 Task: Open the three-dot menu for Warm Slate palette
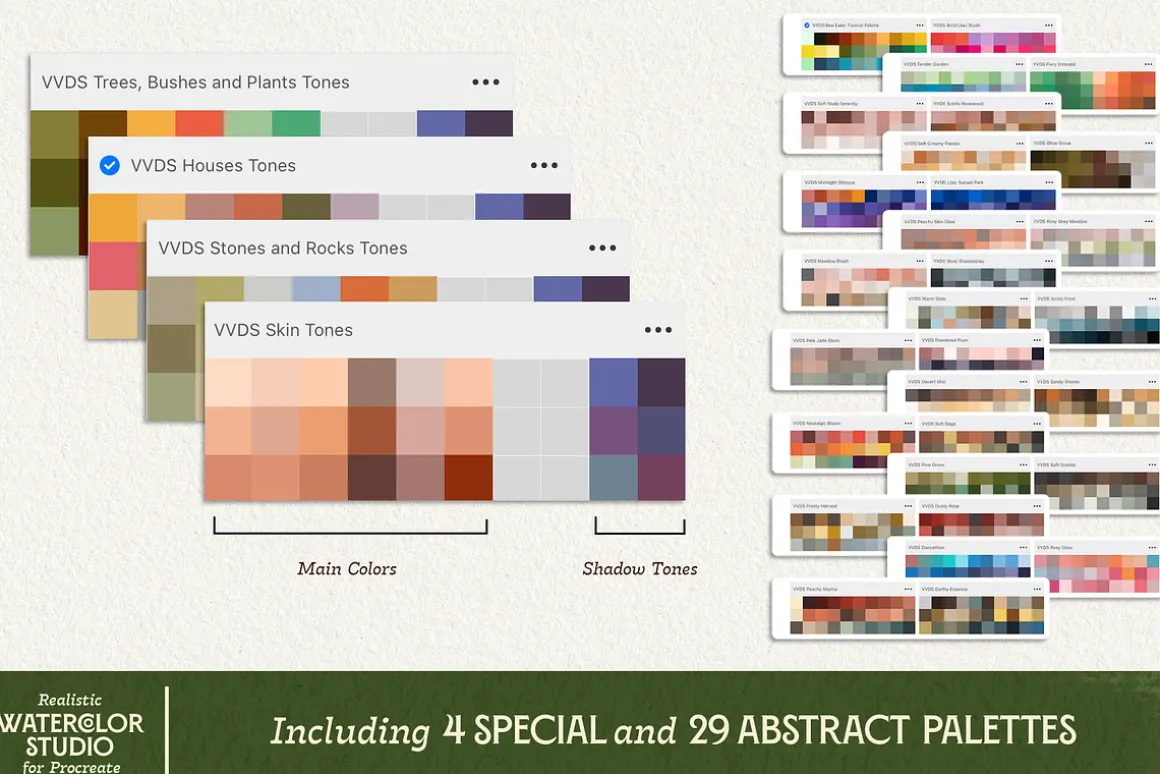[x=1023, y=299]
